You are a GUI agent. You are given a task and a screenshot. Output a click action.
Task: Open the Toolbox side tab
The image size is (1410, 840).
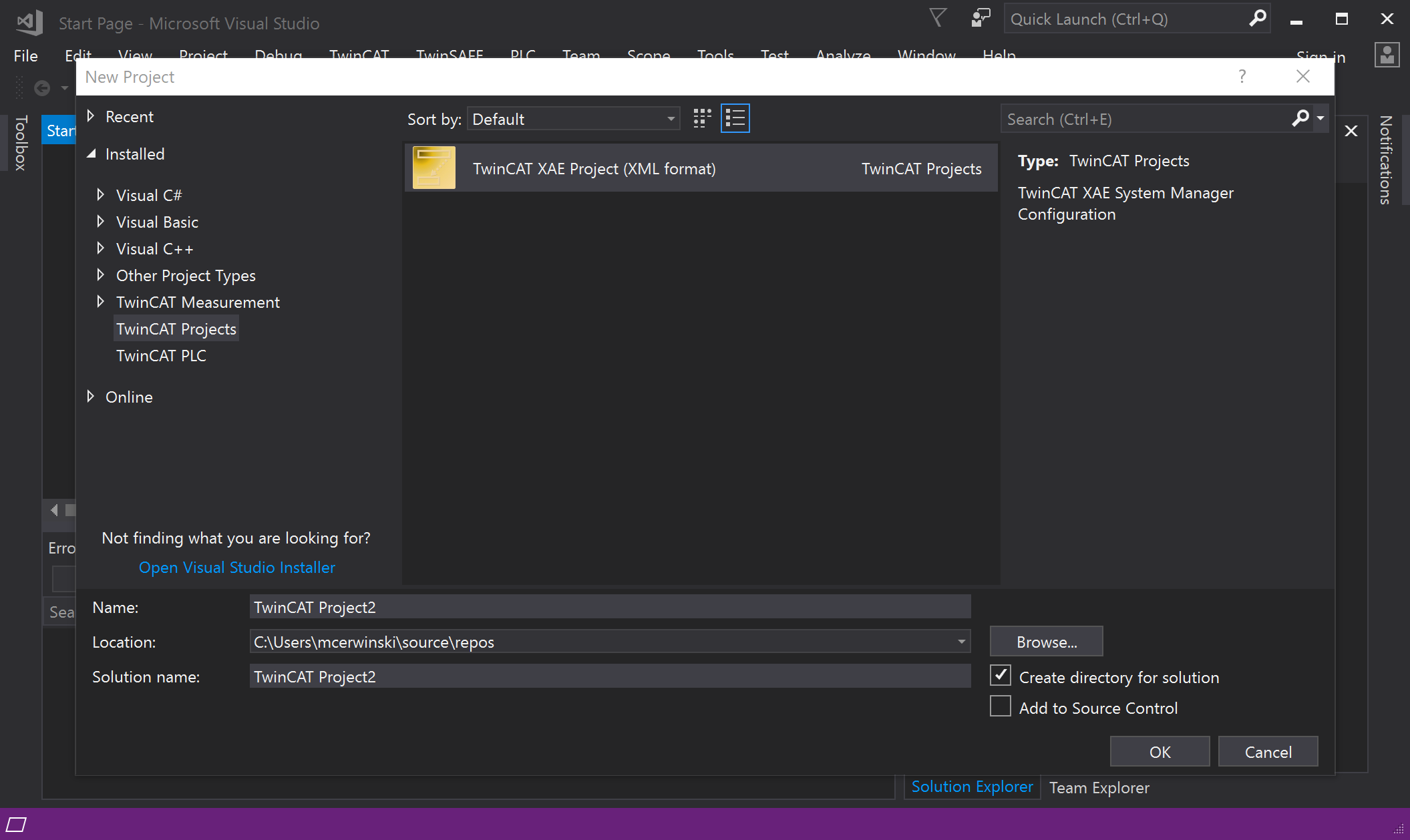(x=21, y=143)
